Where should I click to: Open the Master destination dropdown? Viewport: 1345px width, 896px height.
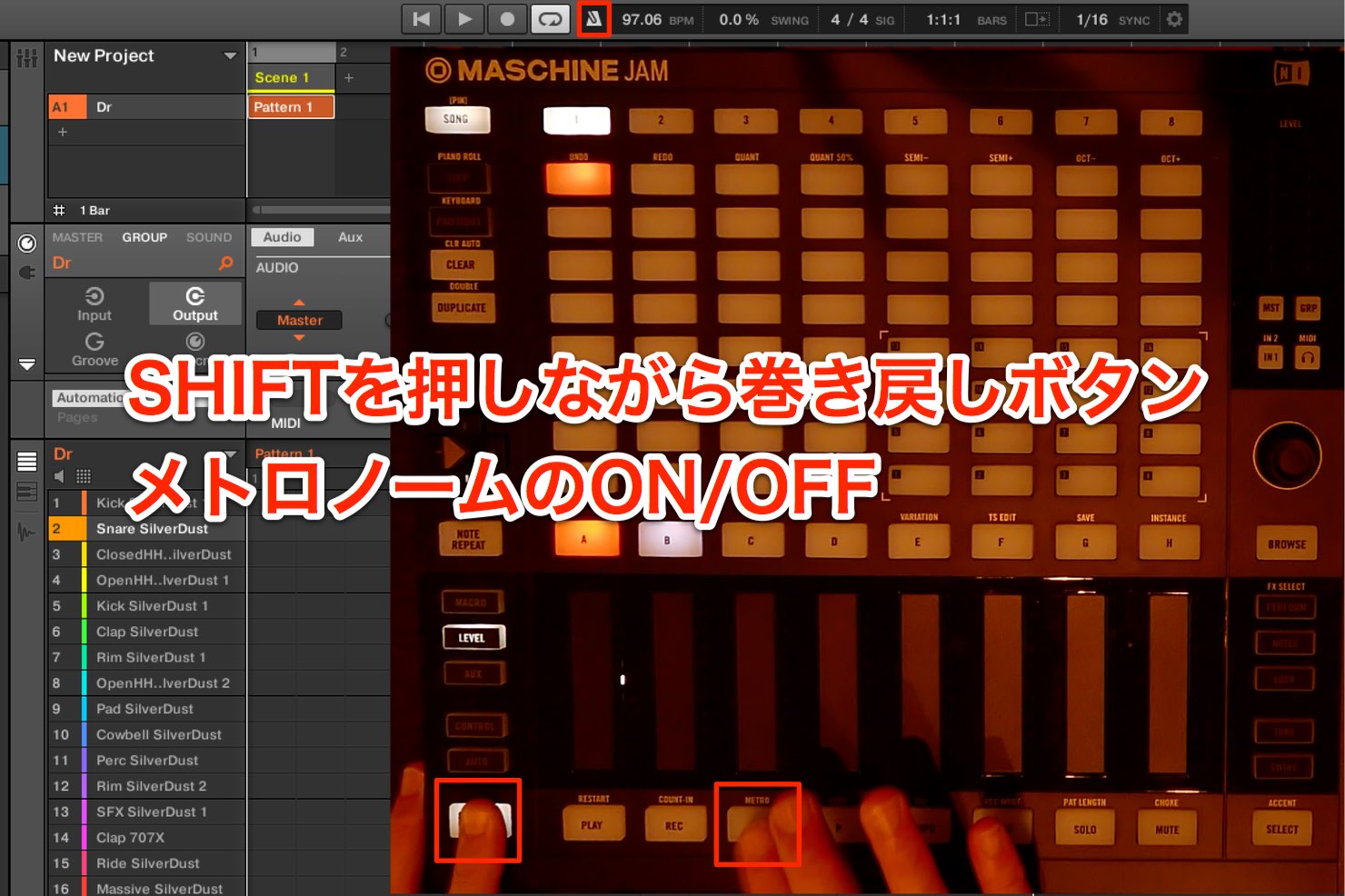[x=299, y=320]
